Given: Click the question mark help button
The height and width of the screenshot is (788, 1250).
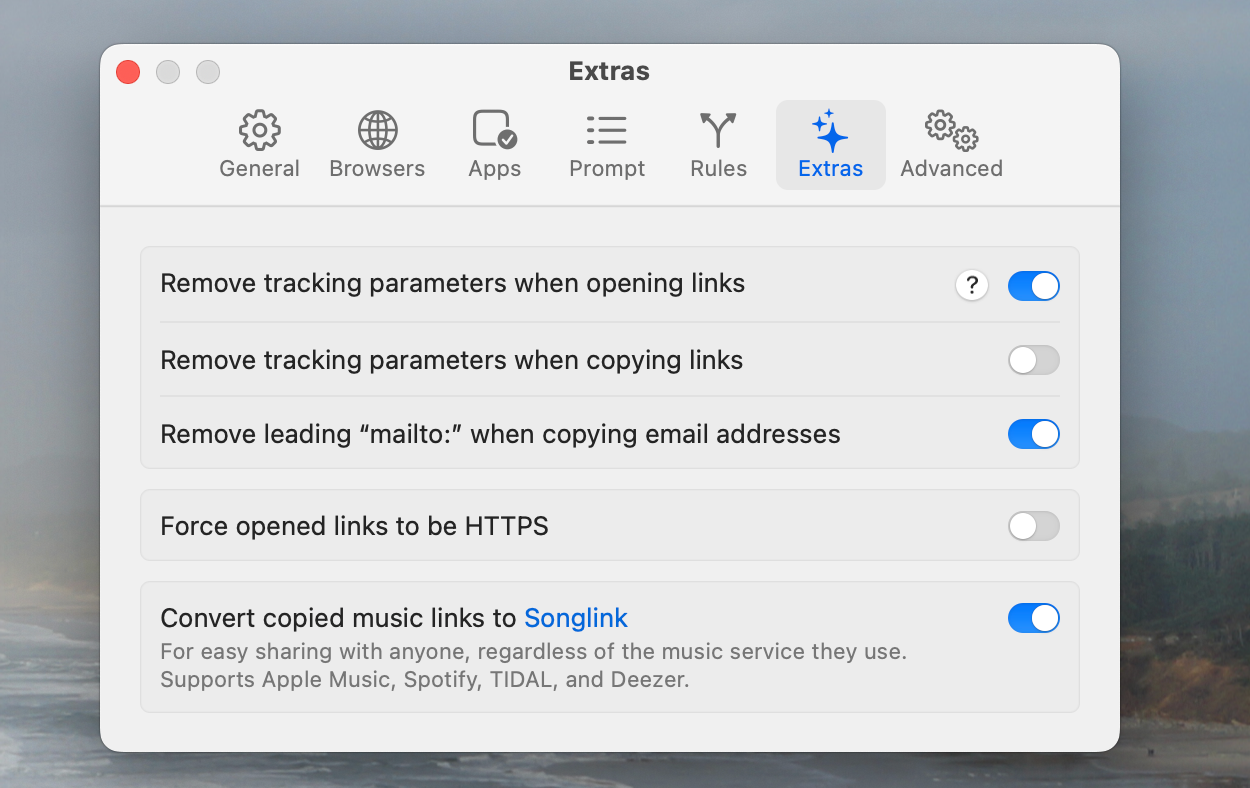Looking at the screenshot, I should click(972, 286).
